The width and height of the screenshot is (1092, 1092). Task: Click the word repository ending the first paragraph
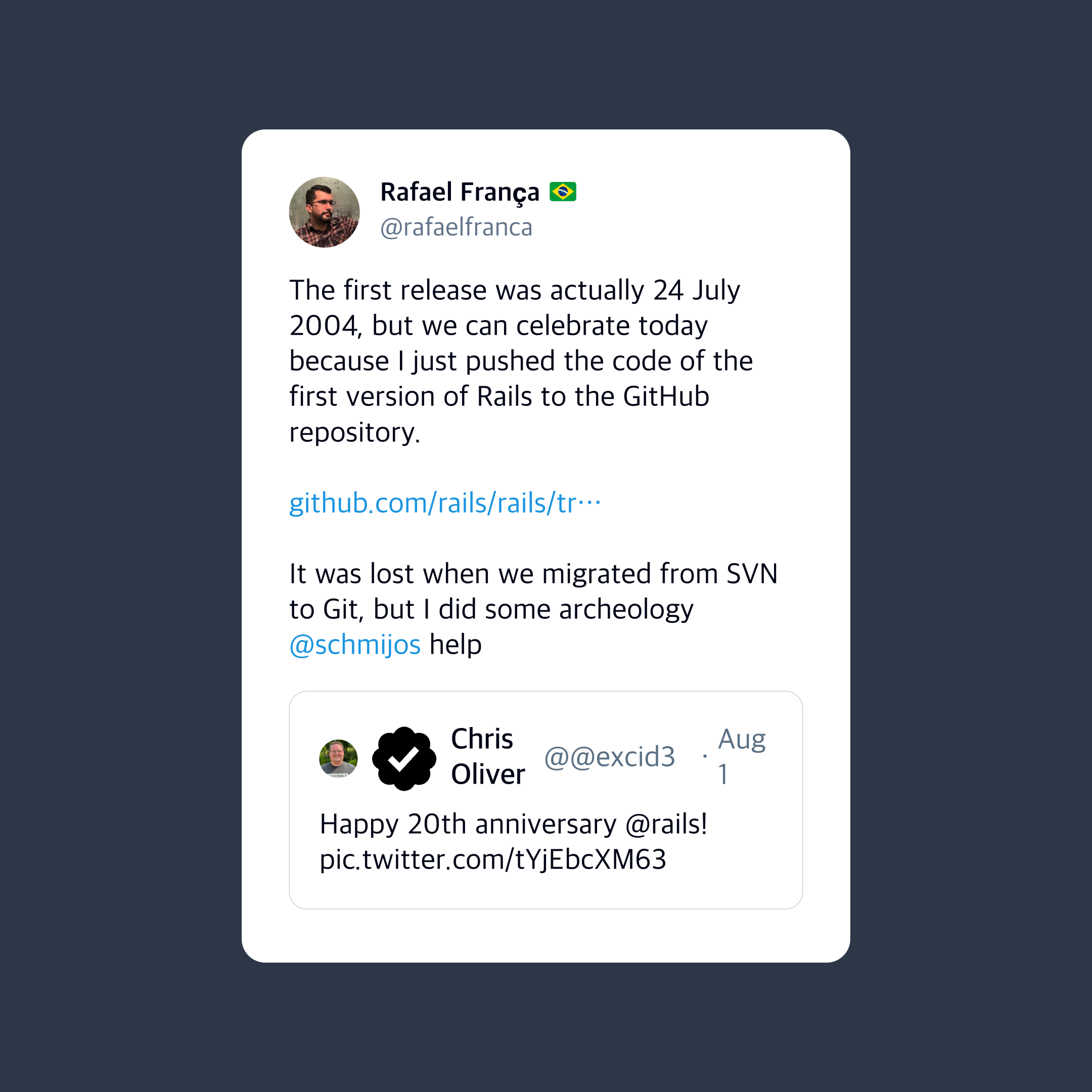pos(354,432)
